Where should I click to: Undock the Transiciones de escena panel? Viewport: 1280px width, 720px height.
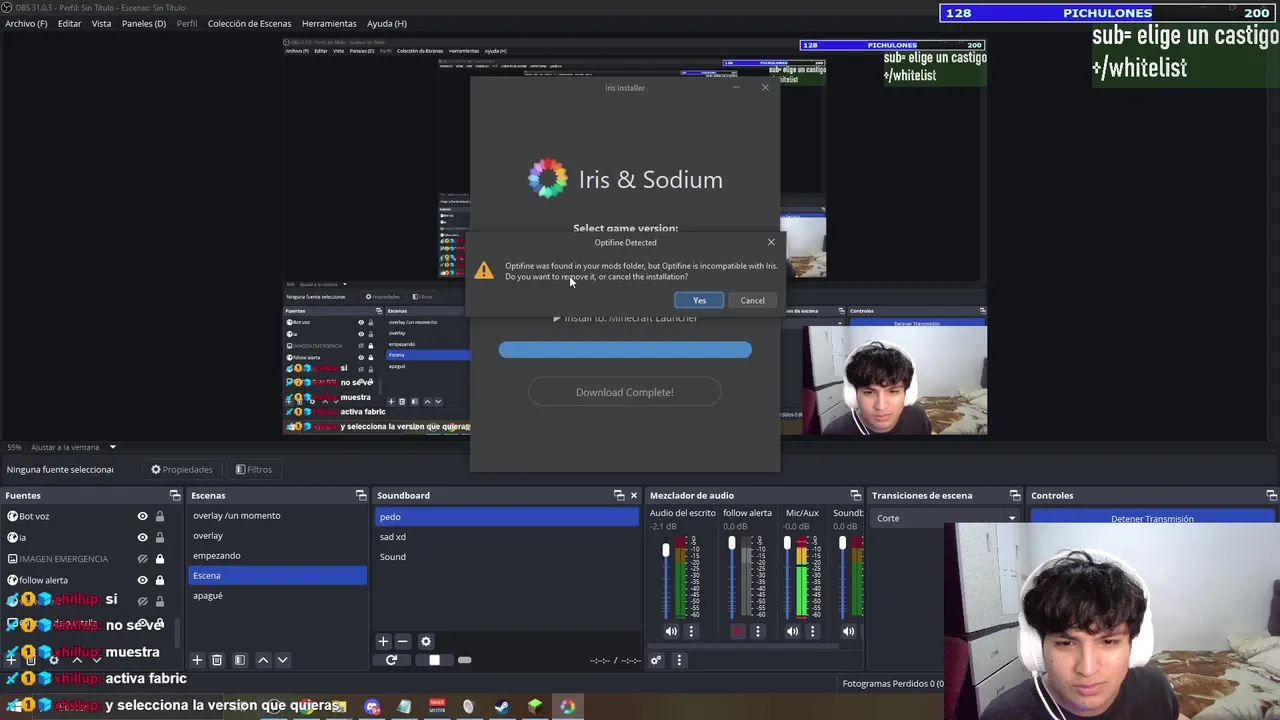(x=1015, y=496)
